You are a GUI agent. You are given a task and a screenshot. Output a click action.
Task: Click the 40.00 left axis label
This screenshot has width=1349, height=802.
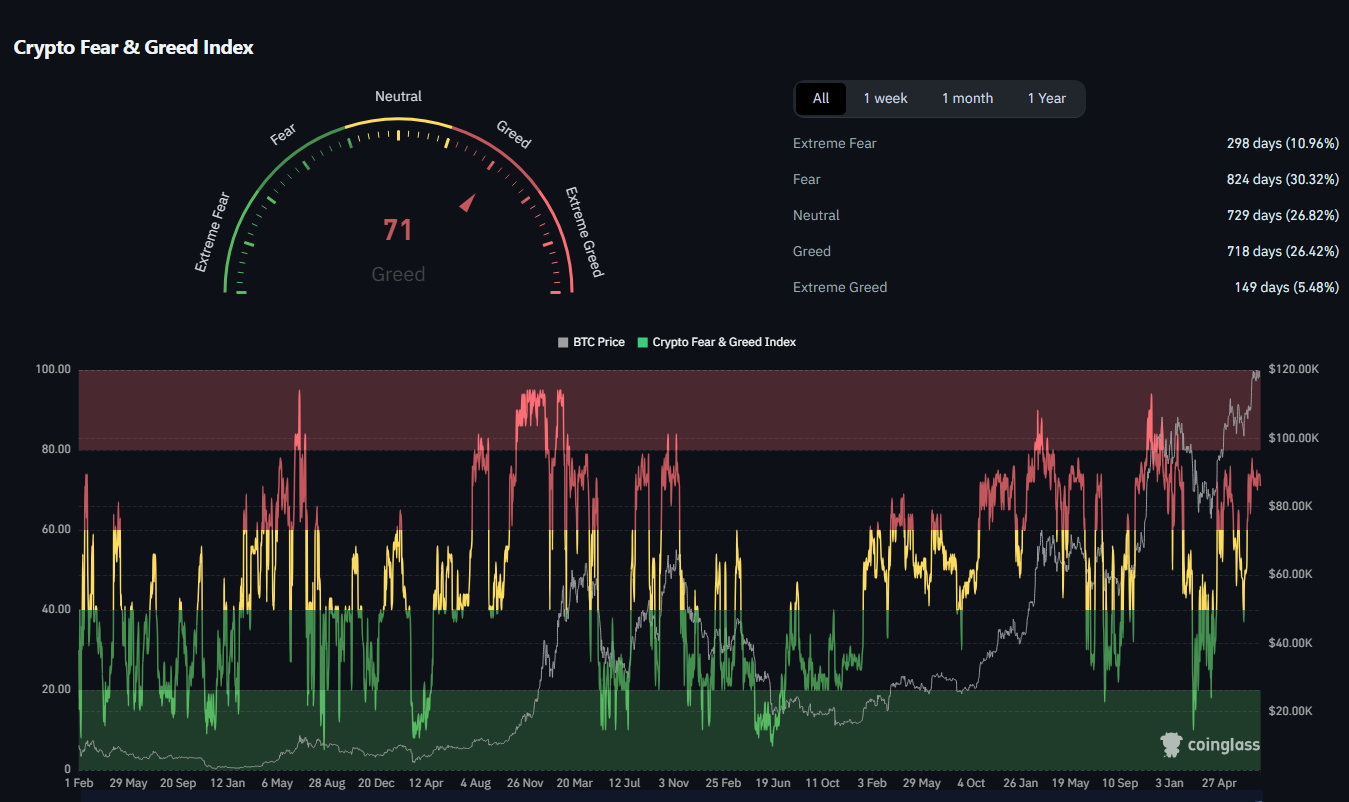(x=54, y=609)
